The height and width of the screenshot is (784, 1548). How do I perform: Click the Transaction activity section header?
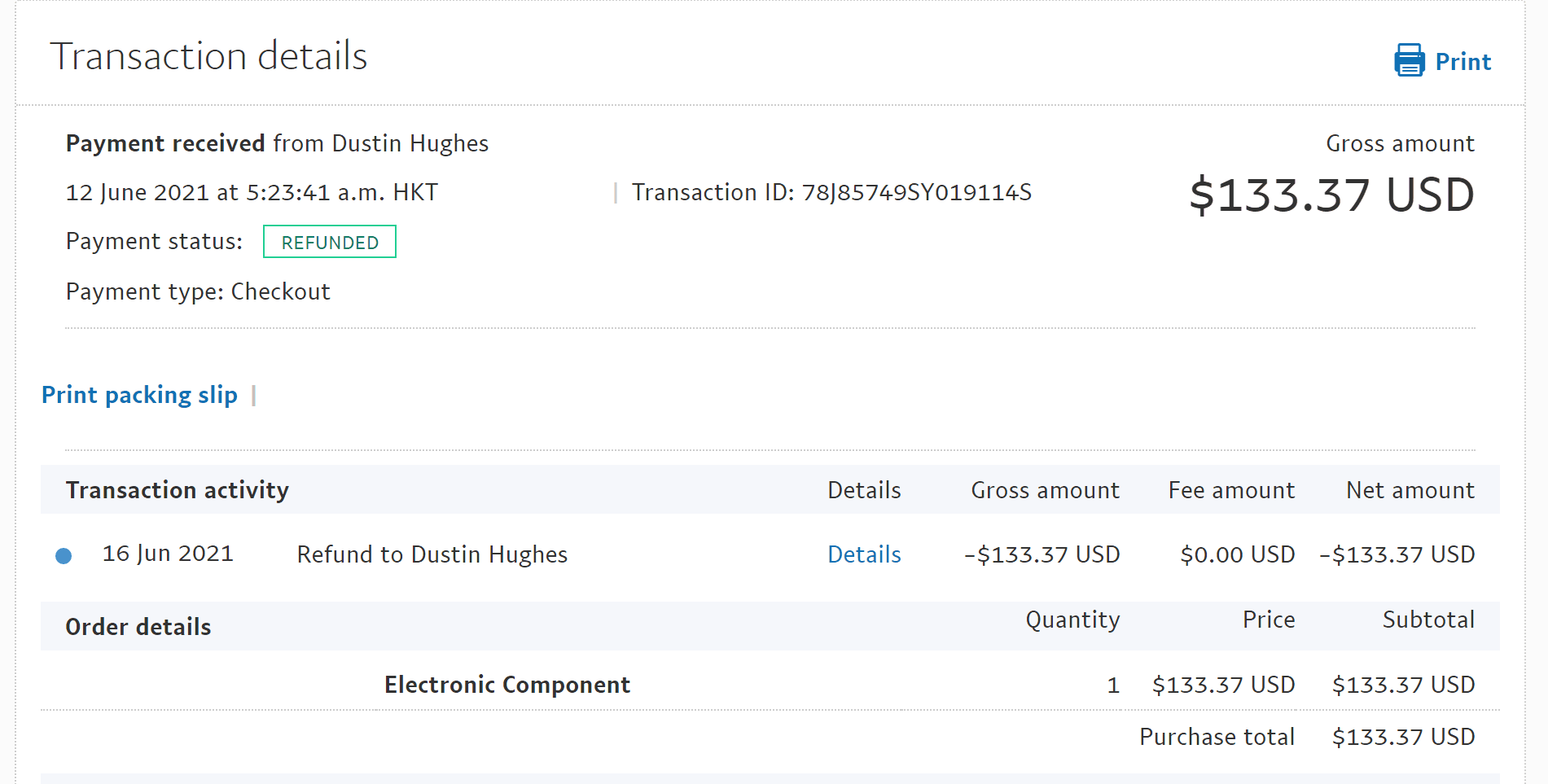178,490
